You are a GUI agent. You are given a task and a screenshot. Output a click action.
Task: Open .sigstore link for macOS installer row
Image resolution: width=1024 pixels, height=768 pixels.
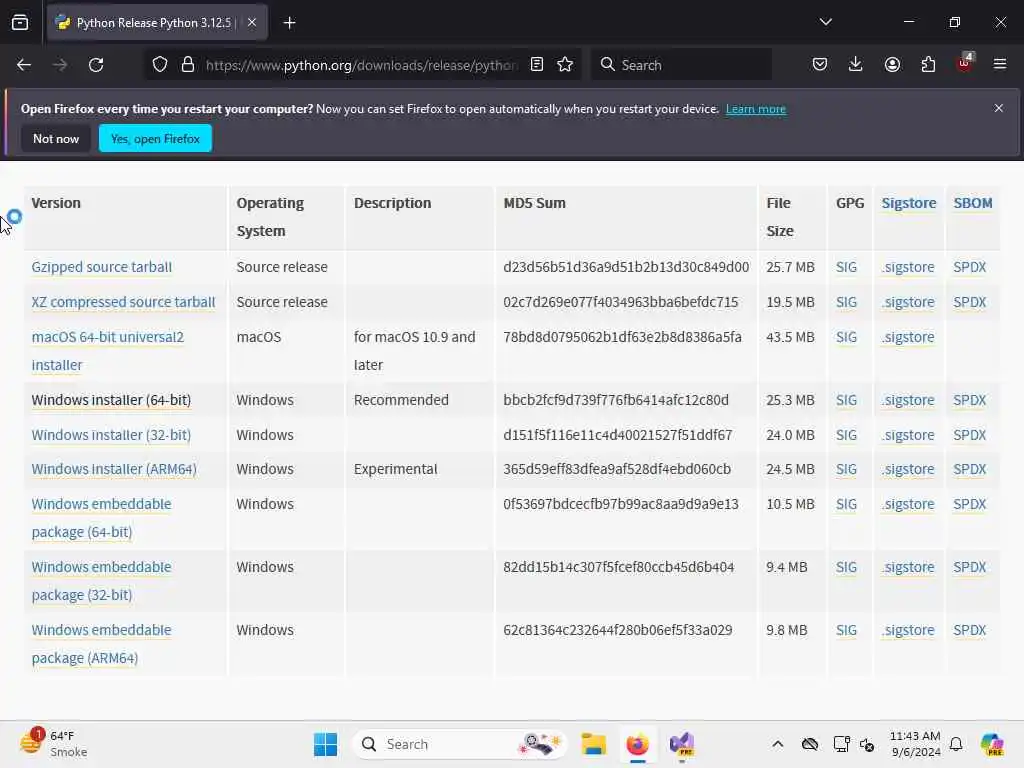pyautogui.click(x=908, y=337)
